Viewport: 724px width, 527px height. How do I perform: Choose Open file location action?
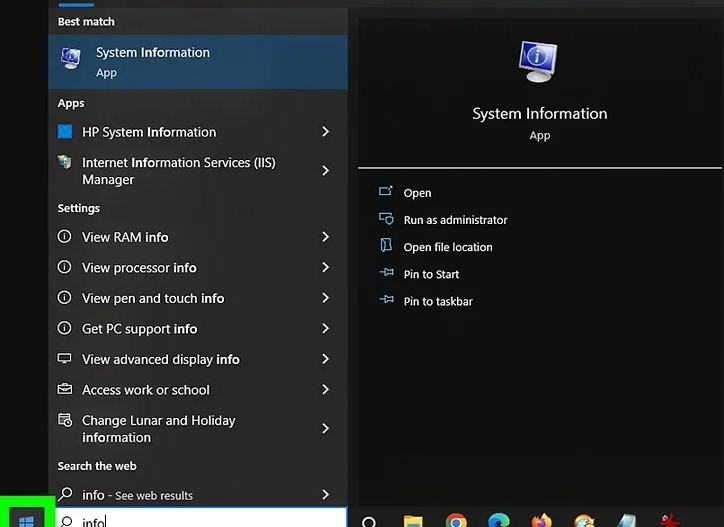click(x=448, y=247)
